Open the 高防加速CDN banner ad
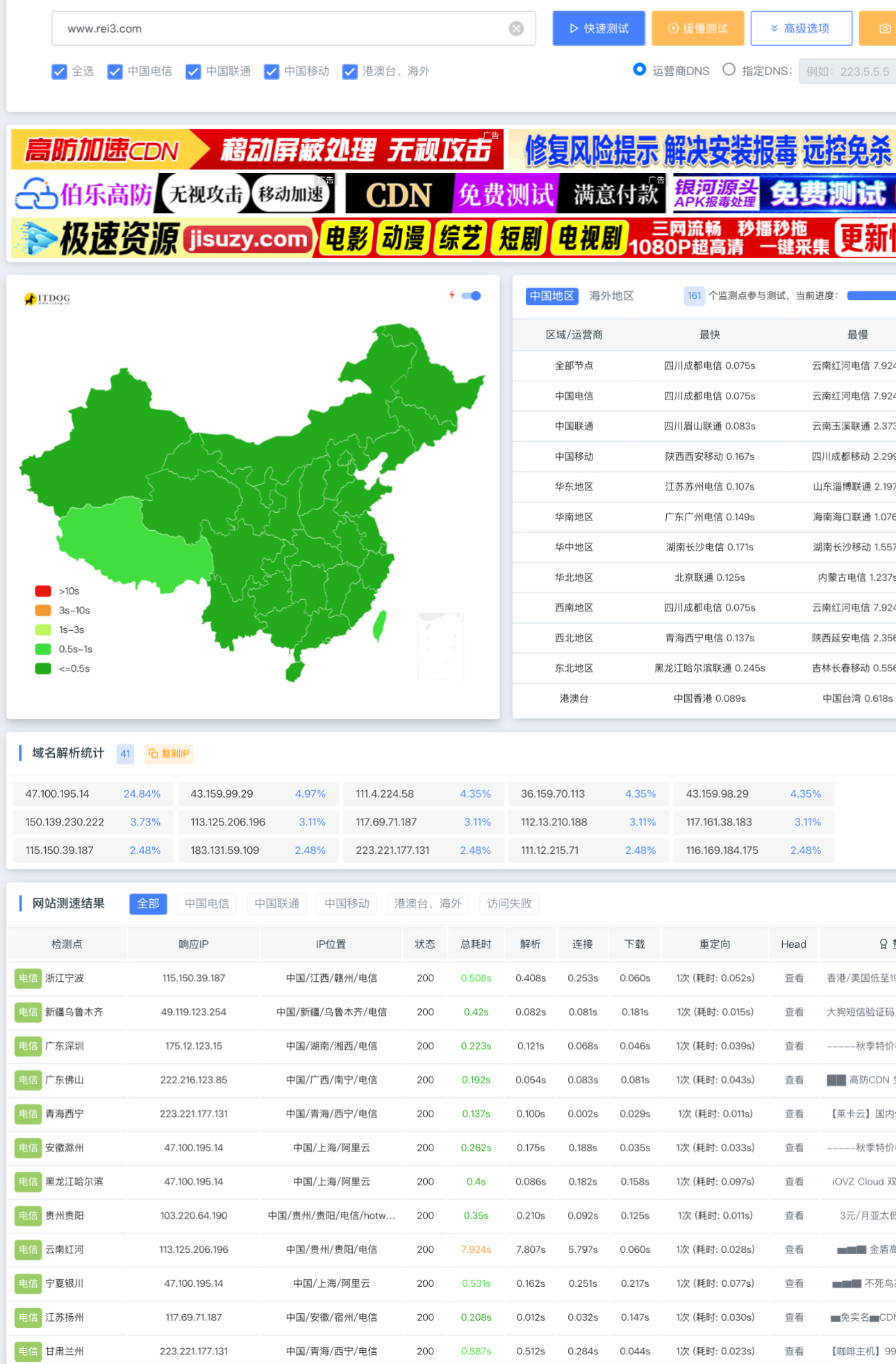Image resolution: width=896 pixels, height=1364 pixels. pos(257,149)
